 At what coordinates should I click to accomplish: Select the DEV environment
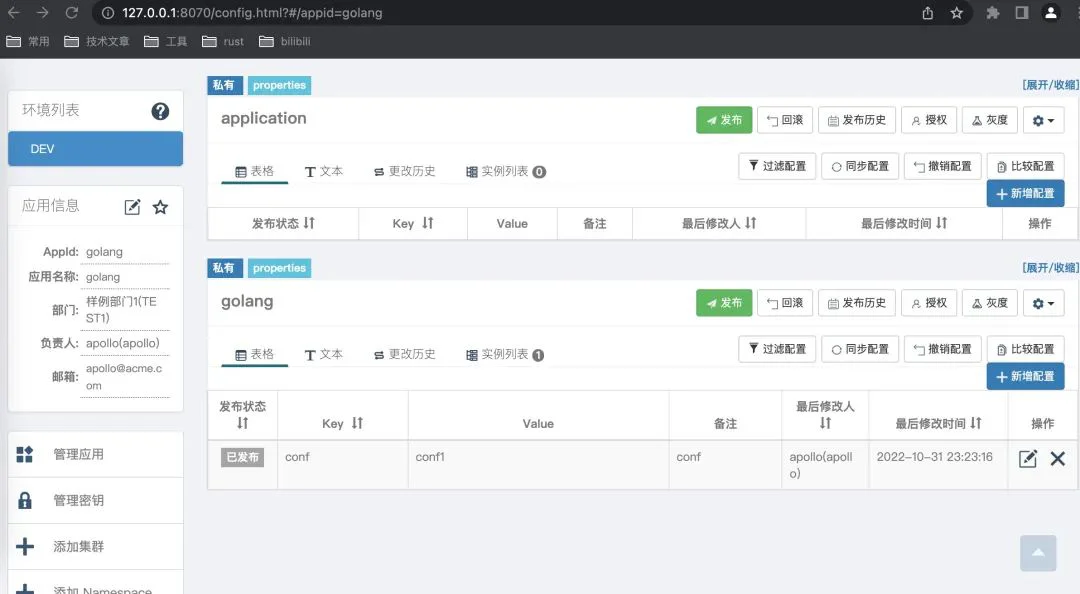(95, 149)
